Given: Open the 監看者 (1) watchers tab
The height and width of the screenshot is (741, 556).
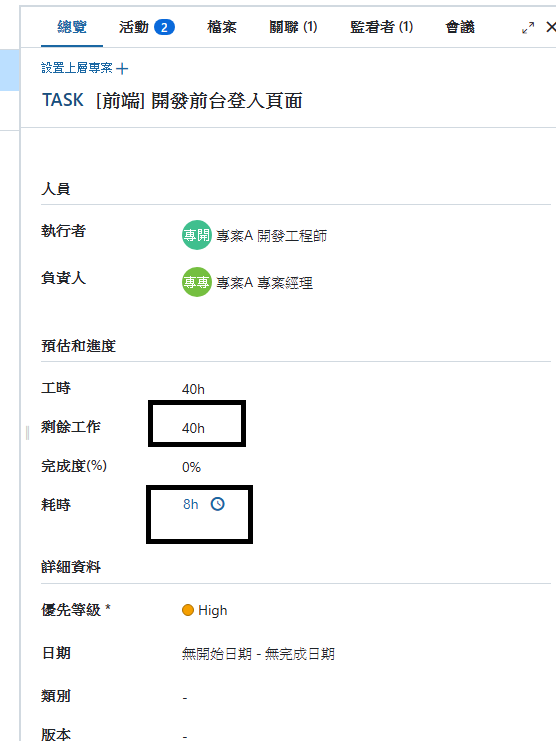Looking at the screenshot, I should (381, 27).
